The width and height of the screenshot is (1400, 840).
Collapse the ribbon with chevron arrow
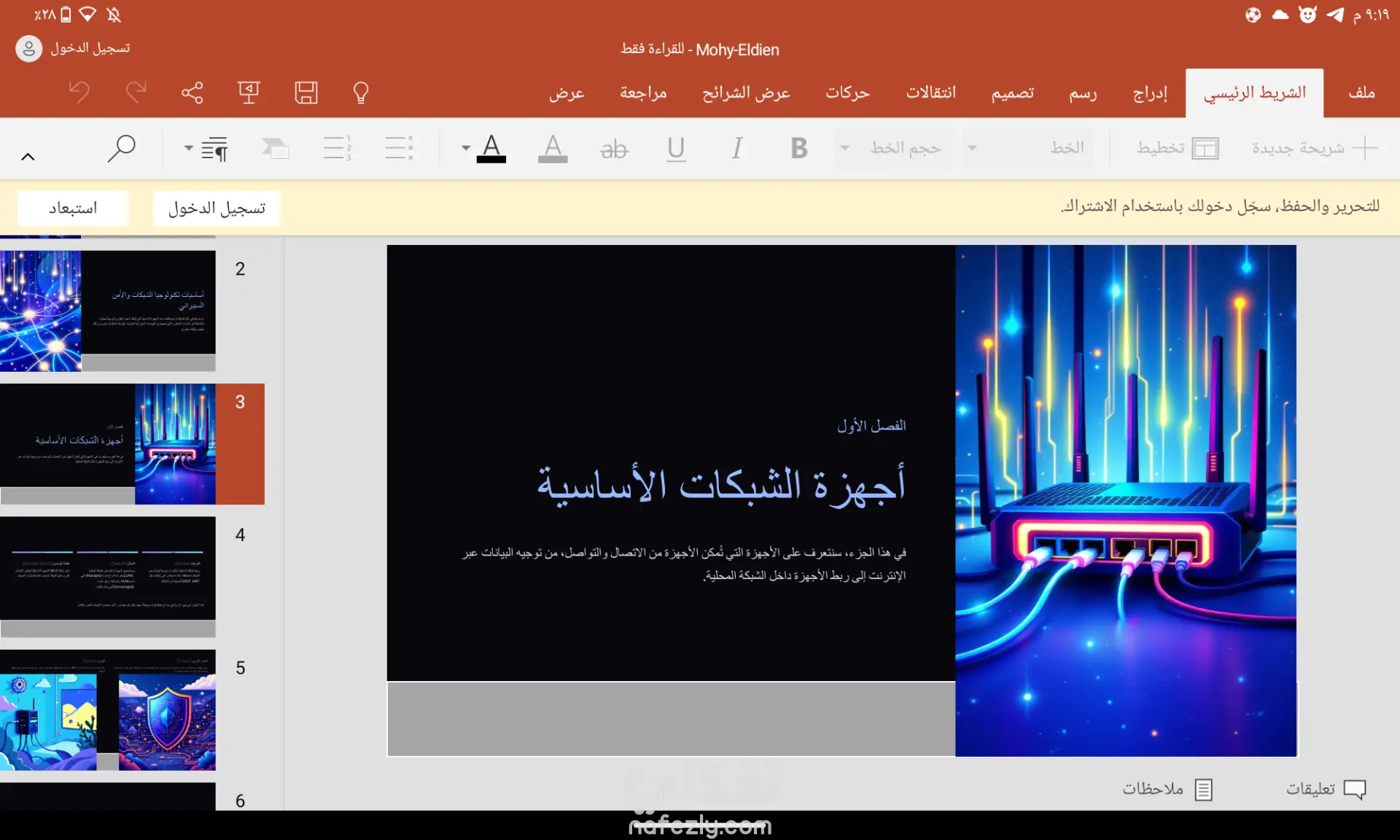(x=28, y=157)
